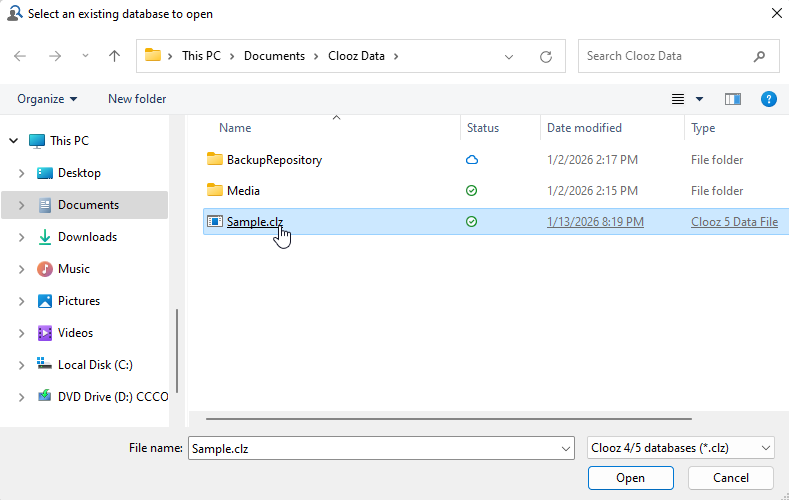Click the Refresh button in address bar
Viewport: 789px width, 500px height.
tap(545, 56)
